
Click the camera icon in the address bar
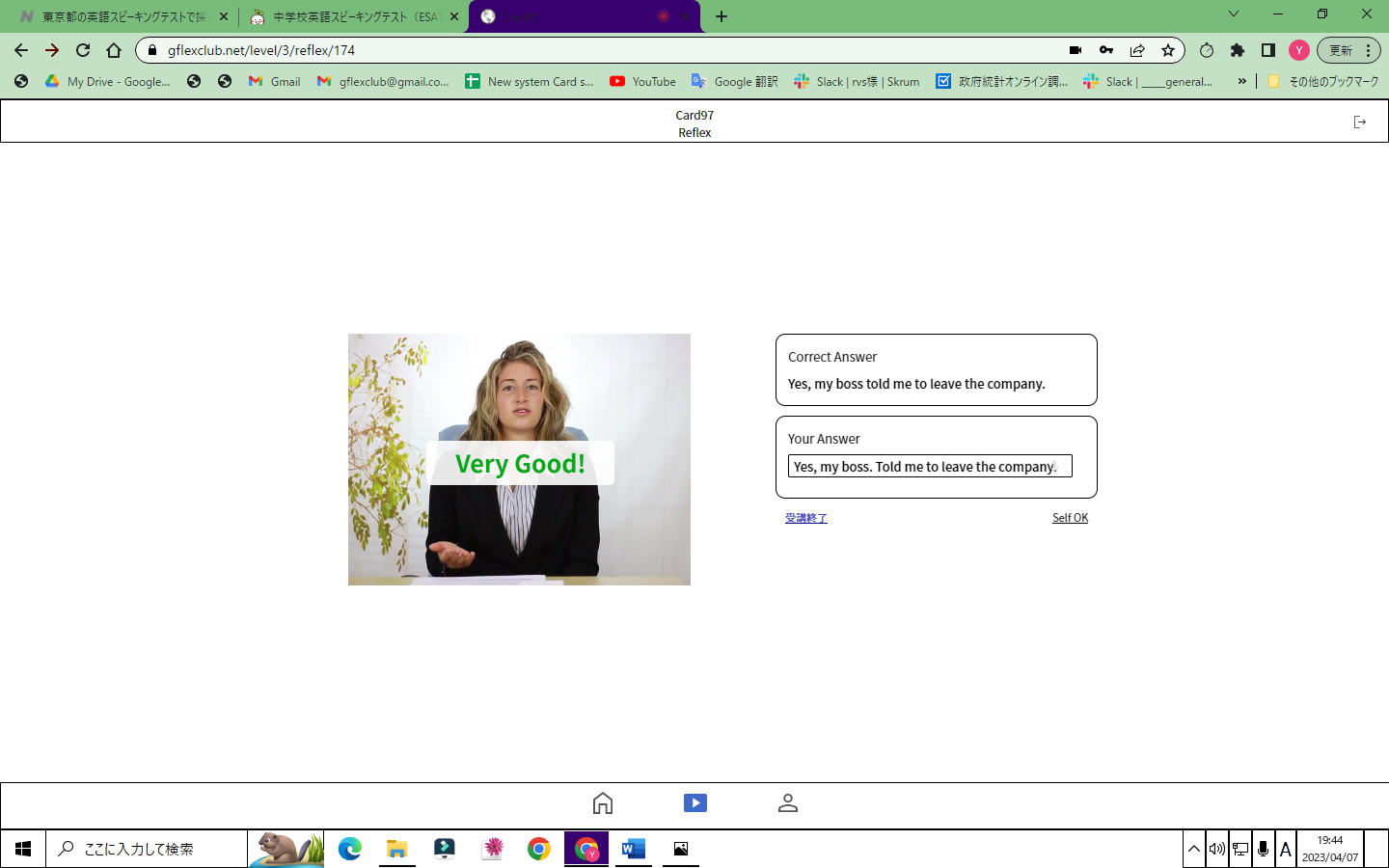[x=1076, y=50]
